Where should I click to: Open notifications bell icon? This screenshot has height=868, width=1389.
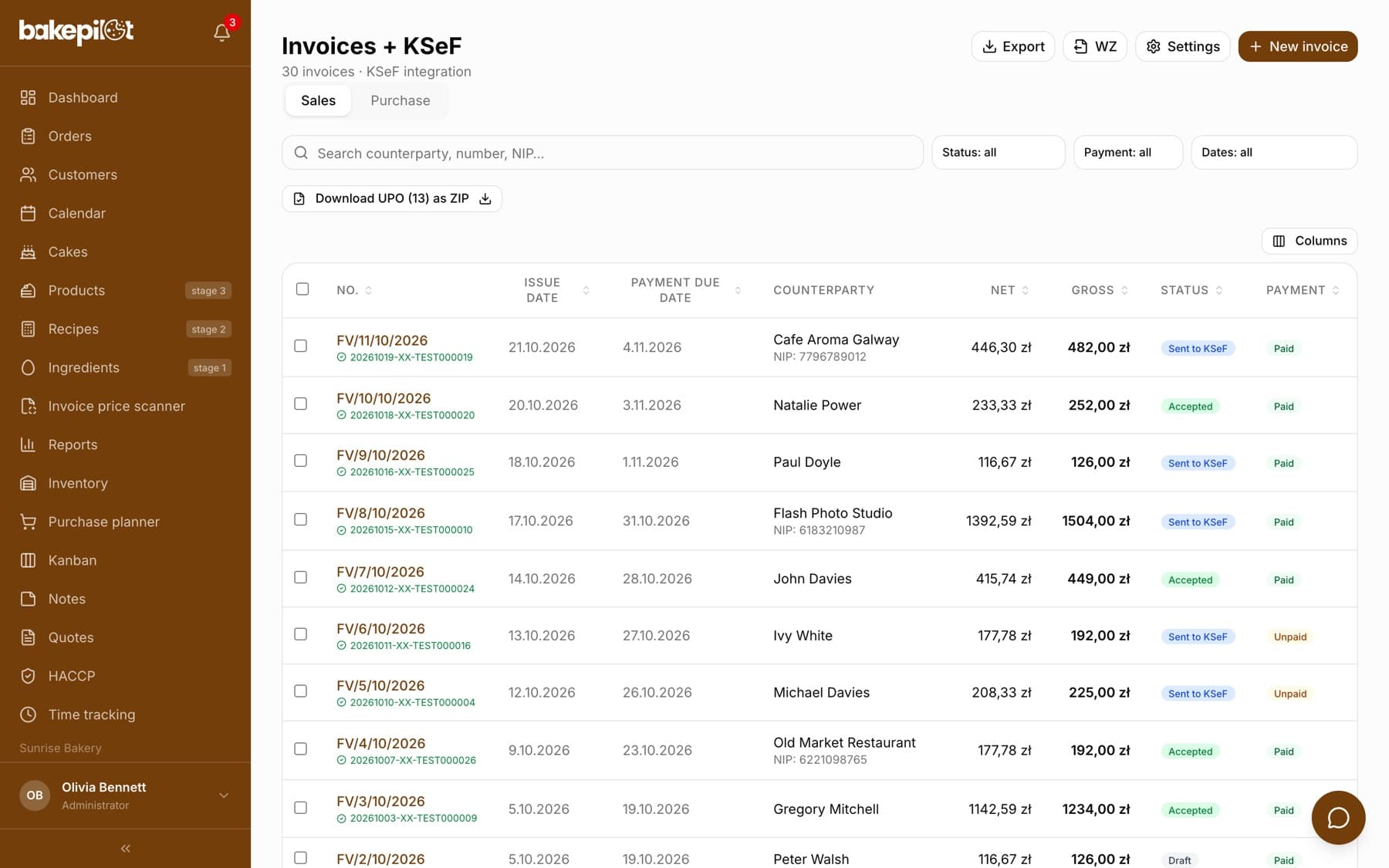point(221,32)
